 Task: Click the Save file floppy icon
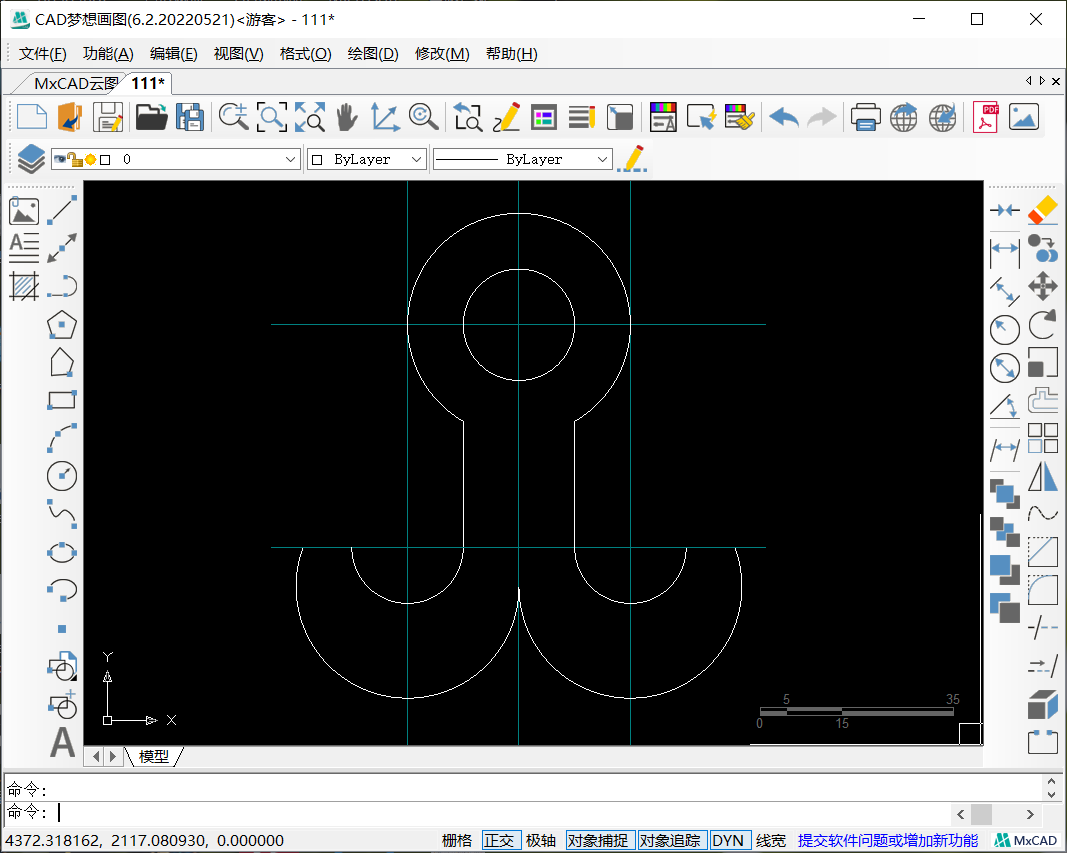pyautogui.click(x=108, y=117)
